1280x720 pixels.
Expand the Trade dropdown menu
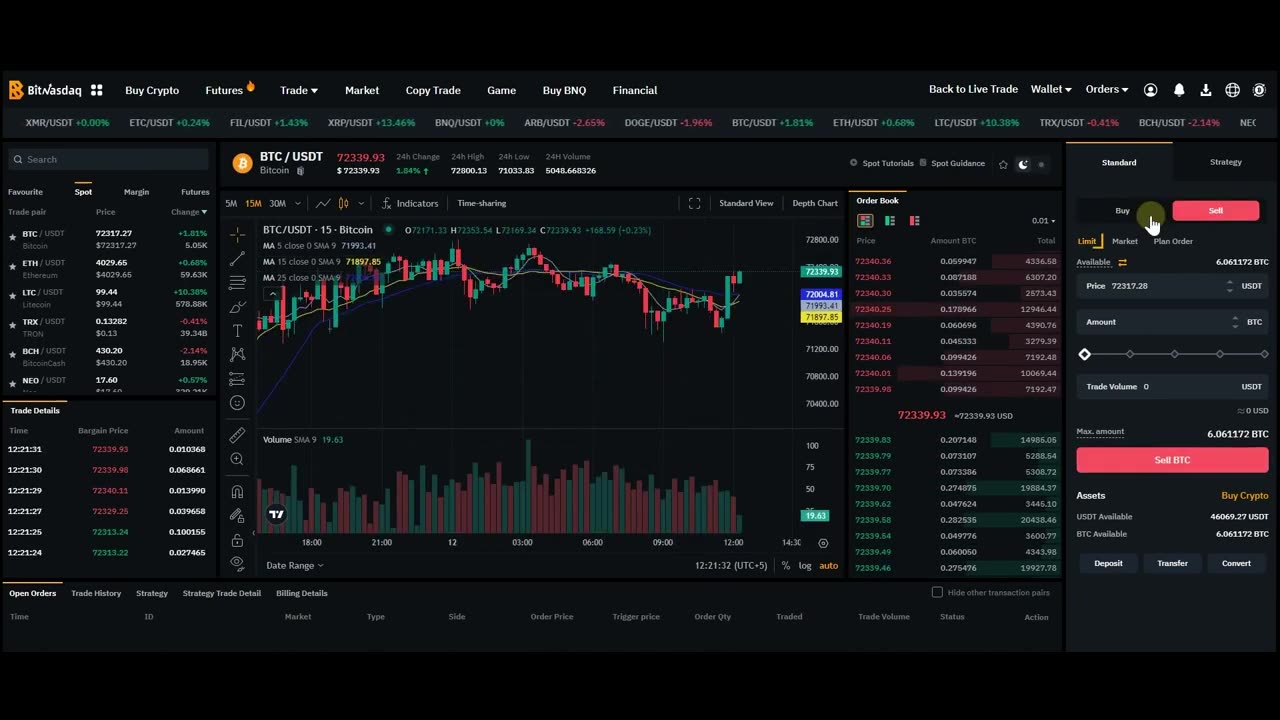pyautogui.click(x=299, y=90)
